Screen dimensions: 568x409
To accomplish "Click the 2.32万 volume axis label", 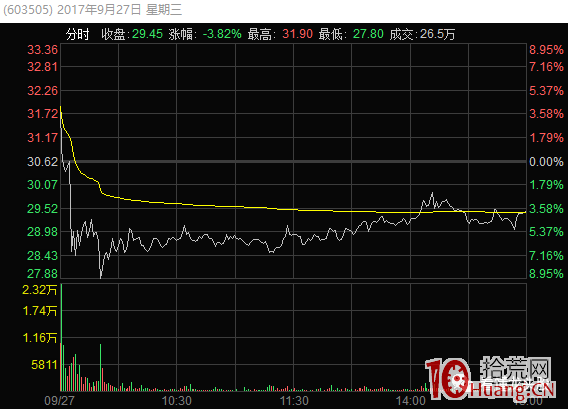I will click(39, 290).
